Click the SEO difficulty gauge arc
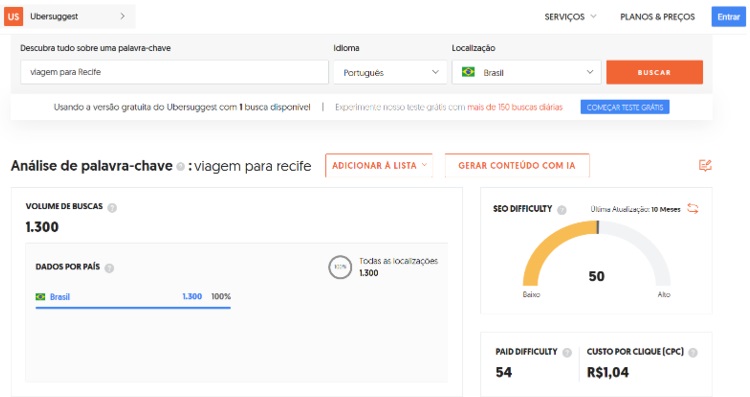 tap(596, 253)
